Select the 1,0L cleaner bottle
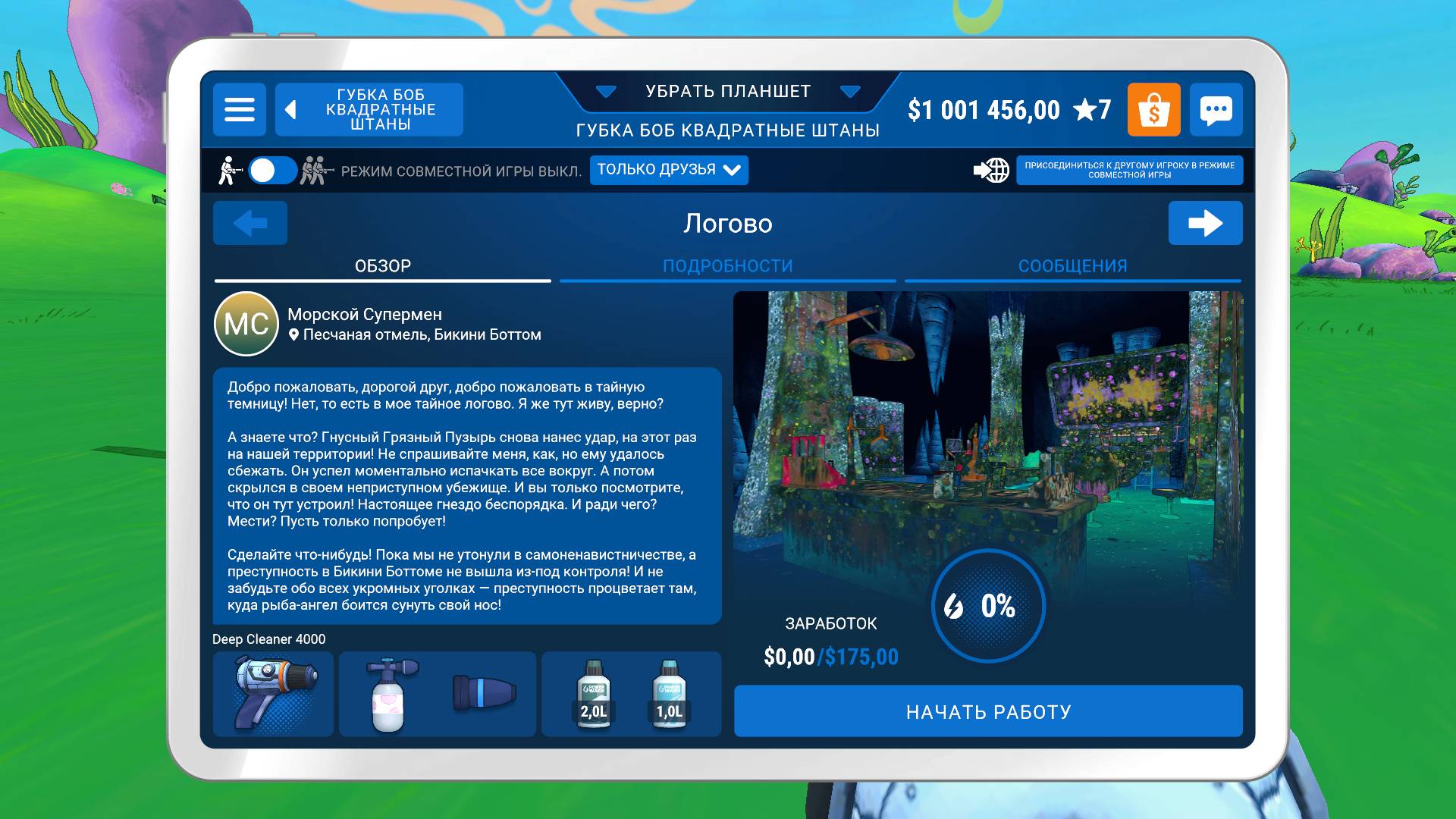The height and width of the screenshot is (819, 1456). coord(669,693)
